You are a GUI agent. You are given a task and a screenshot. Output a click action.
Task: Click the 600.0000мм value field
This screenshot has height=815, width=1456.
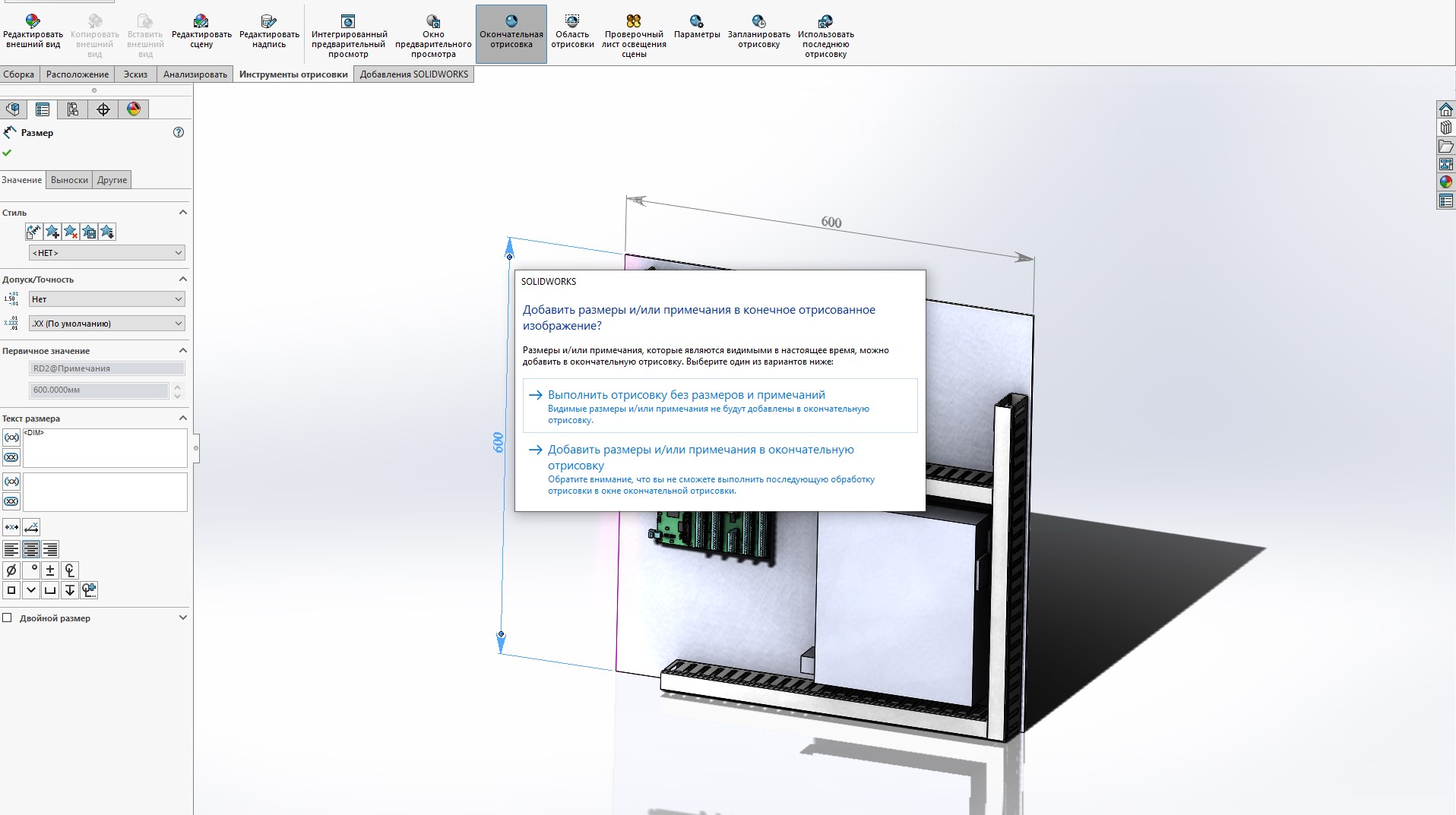99,390
